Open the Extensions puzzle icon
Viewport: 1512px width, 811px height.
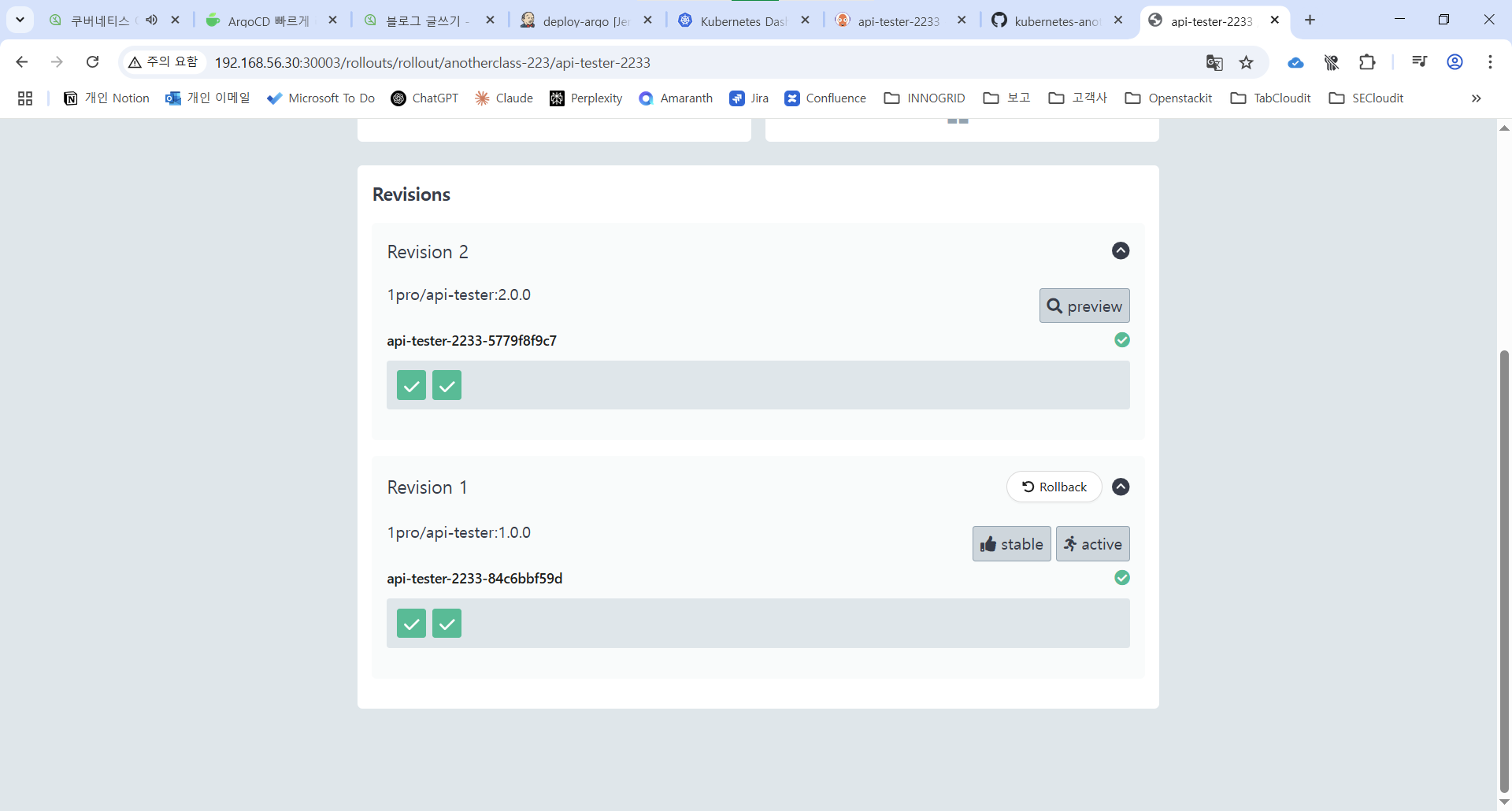click(1368, 62)
